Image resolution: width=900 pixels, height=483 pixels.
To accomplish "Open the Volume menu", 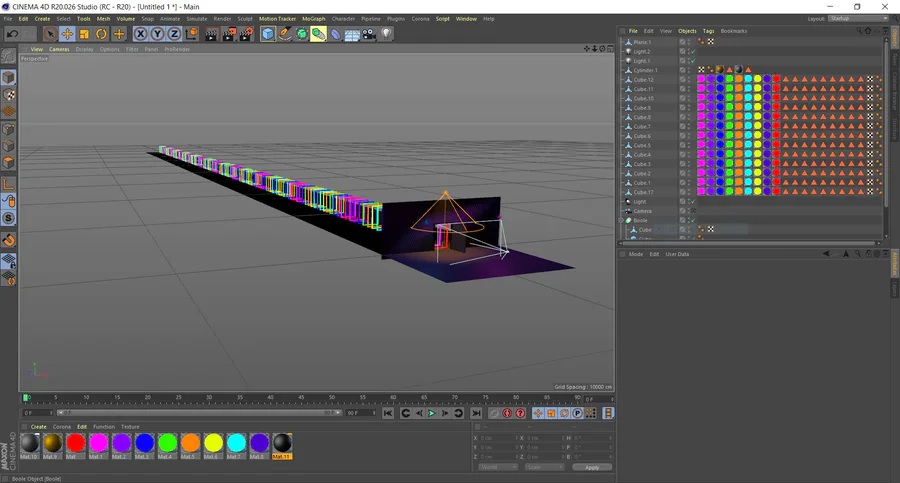I will (126, 19).
